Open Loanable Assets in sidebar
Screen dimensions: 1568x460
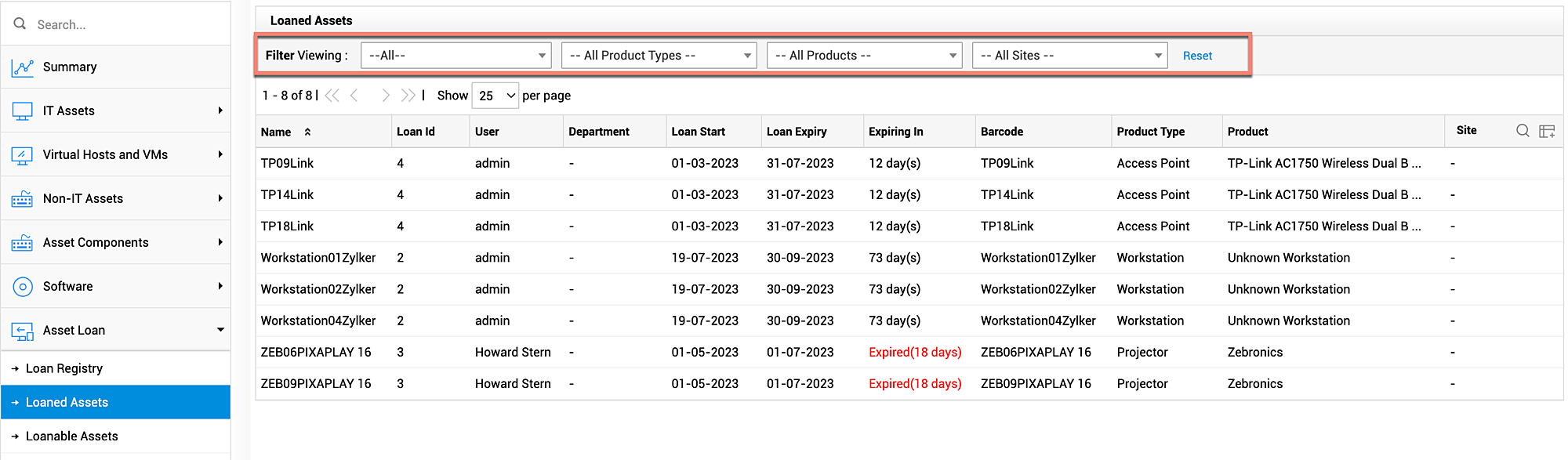(72, 436)
